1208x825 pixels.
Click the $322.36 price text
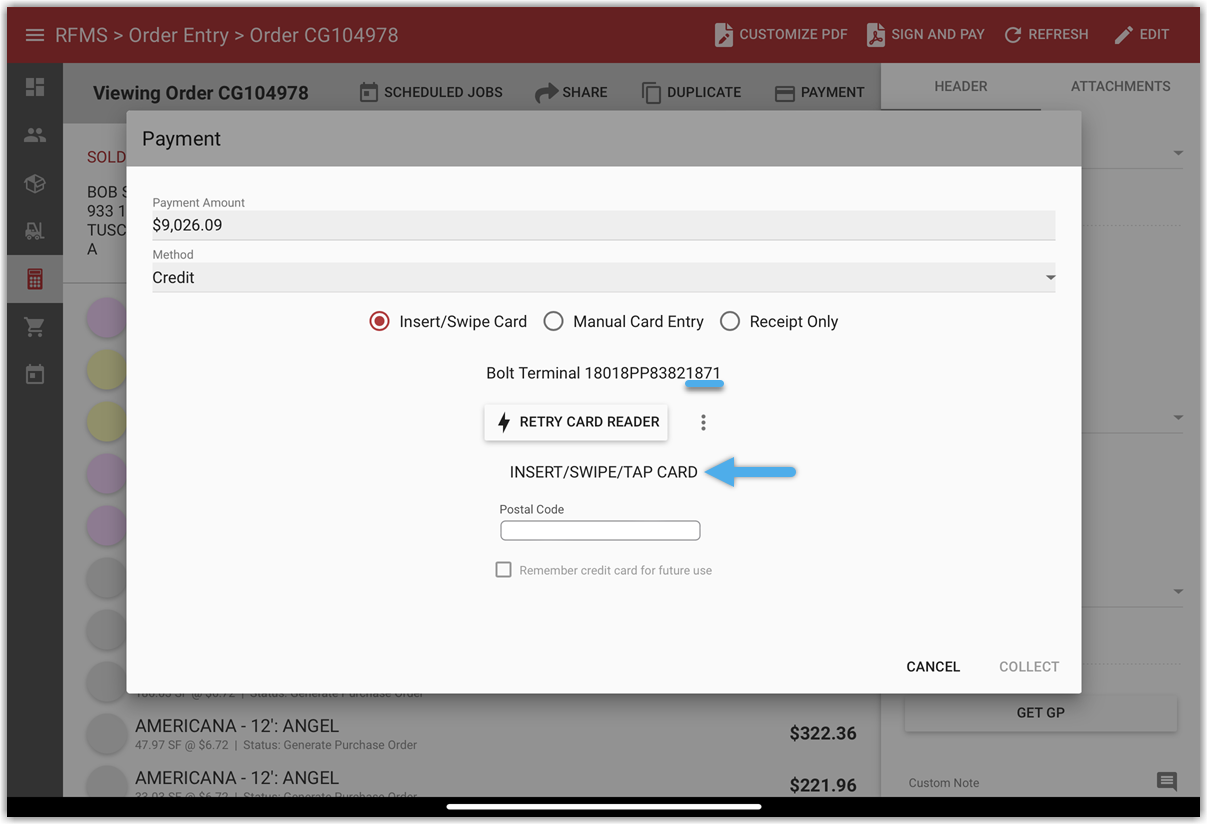click(x=823, y=733)
